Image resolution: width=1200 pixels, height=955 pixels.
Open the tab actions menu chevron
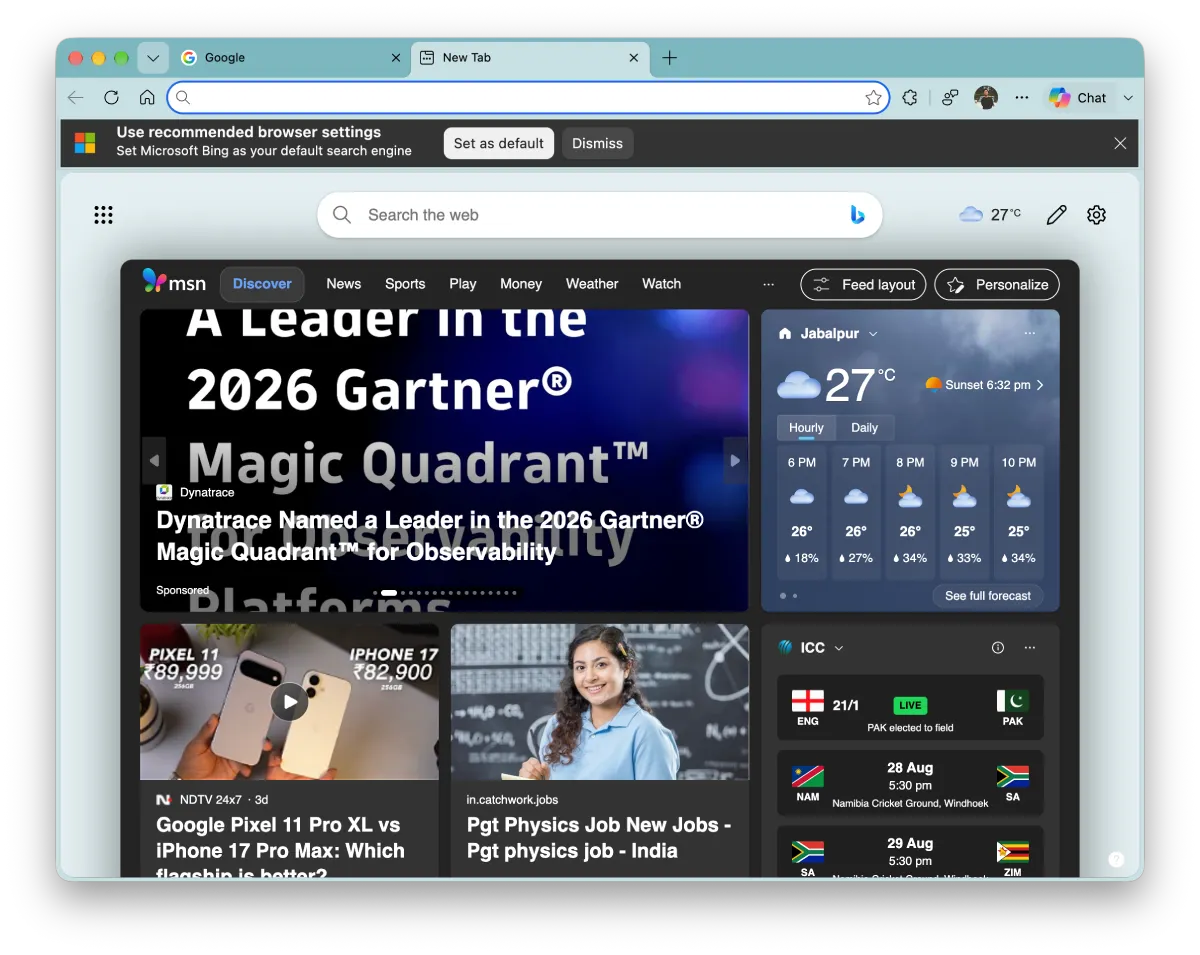pos(153,58)
